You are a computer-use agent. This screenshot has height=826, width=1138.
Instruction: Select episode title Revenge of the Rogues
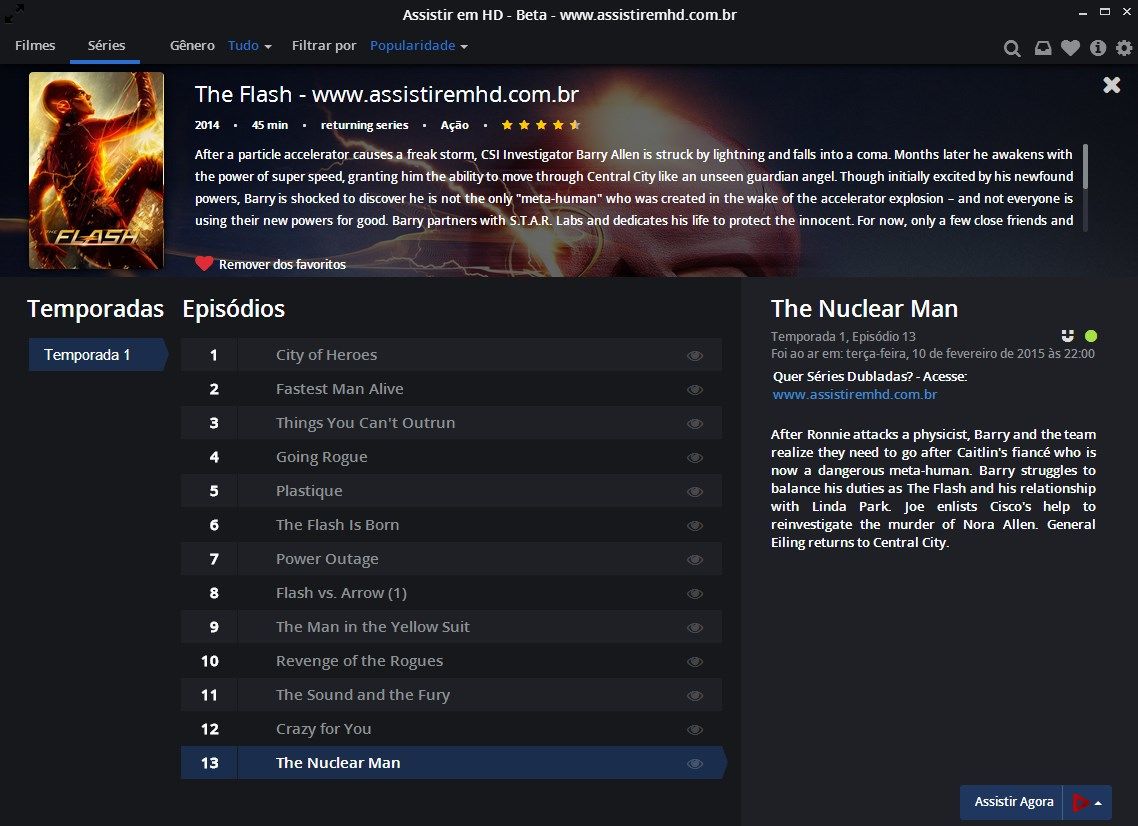(359, 661)
